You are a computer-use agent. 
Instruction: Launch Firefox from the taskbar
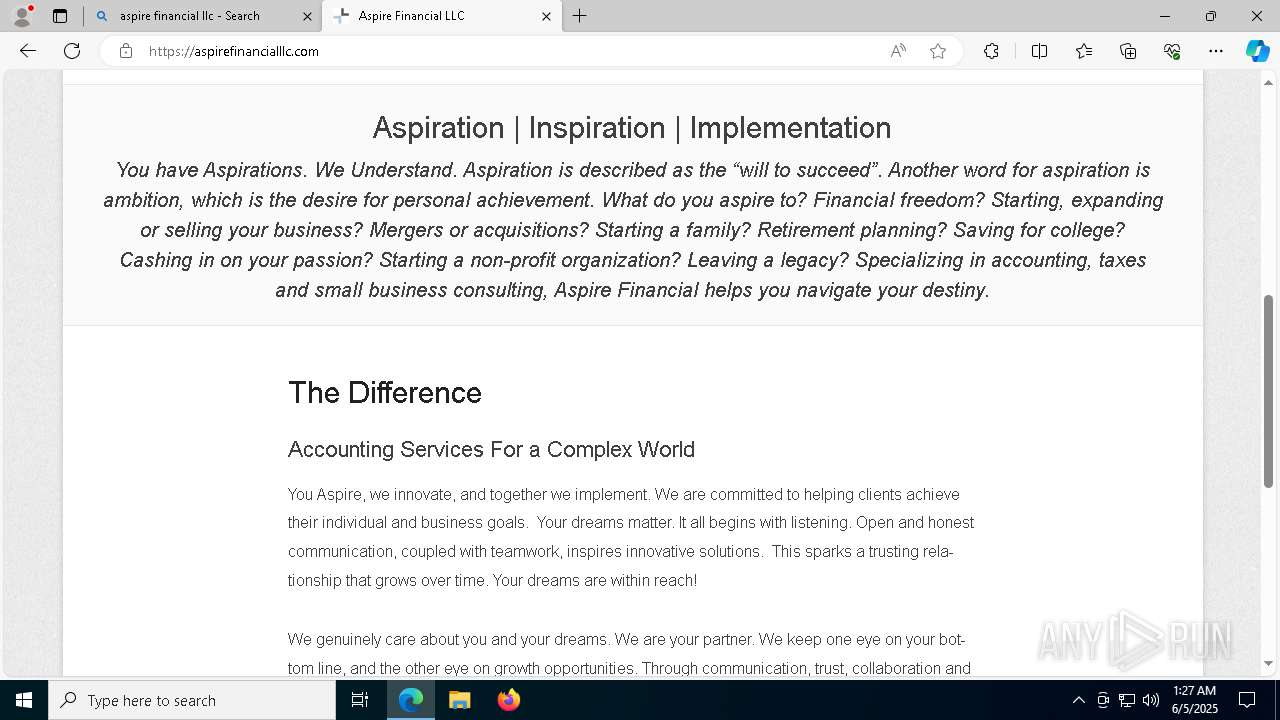click(509, 700)
